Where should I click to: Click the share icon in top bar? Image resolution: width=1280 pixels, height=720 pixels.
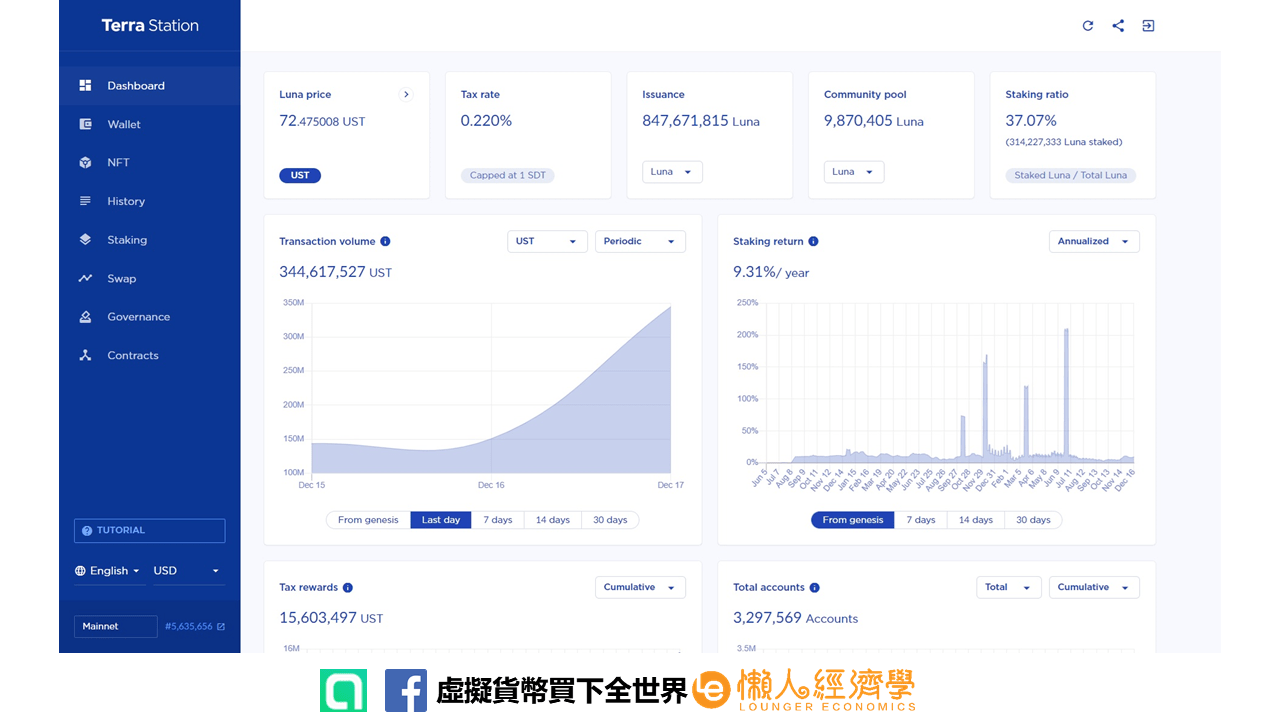point(1118,26)
